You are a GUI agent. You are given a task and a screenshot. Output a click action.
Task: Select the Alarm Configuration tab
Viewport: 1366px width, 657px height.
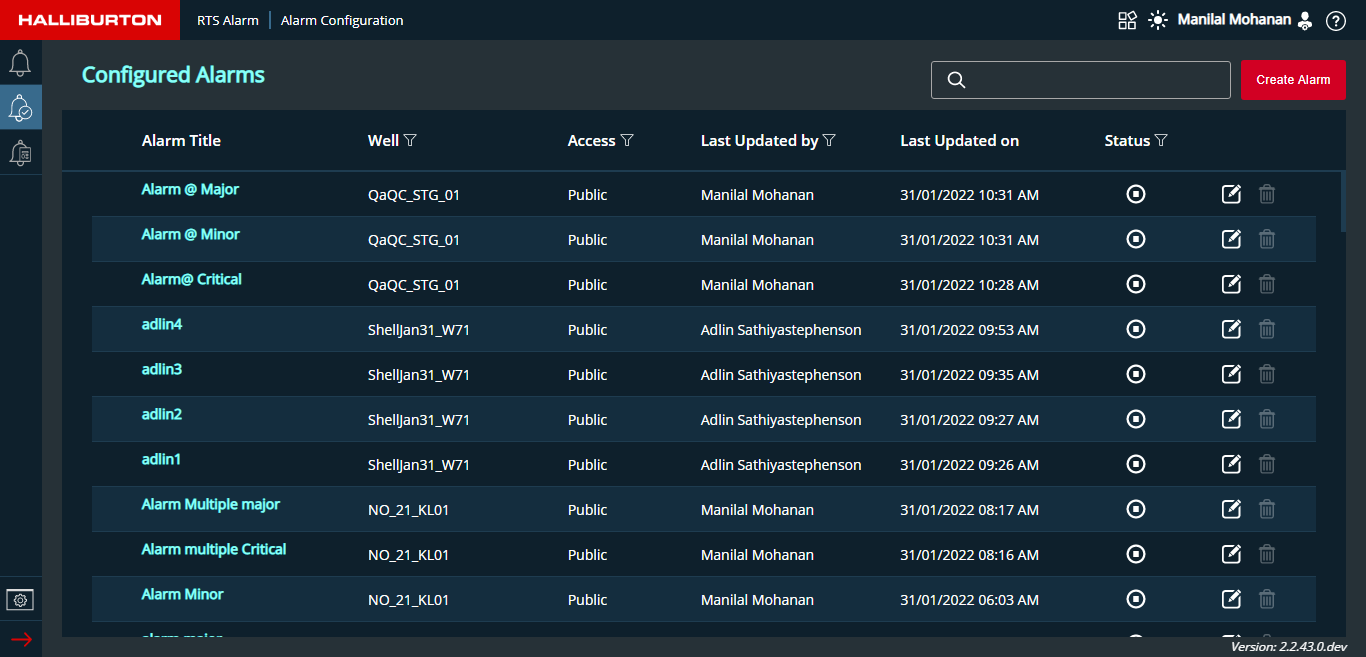[x=342, y=20]
